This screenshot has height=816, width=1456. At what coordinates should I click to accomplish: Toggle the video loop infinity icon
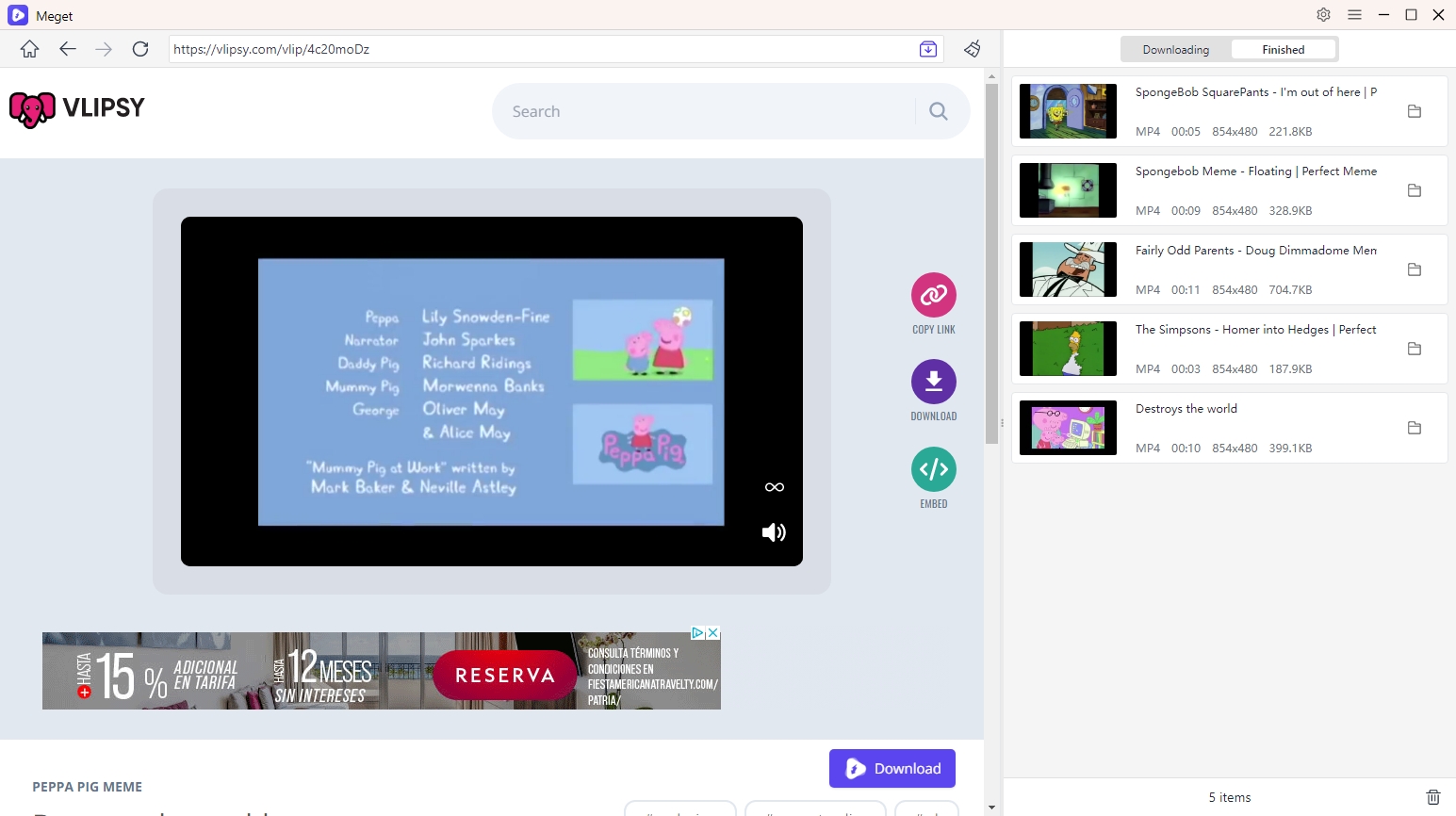[775, 487]
